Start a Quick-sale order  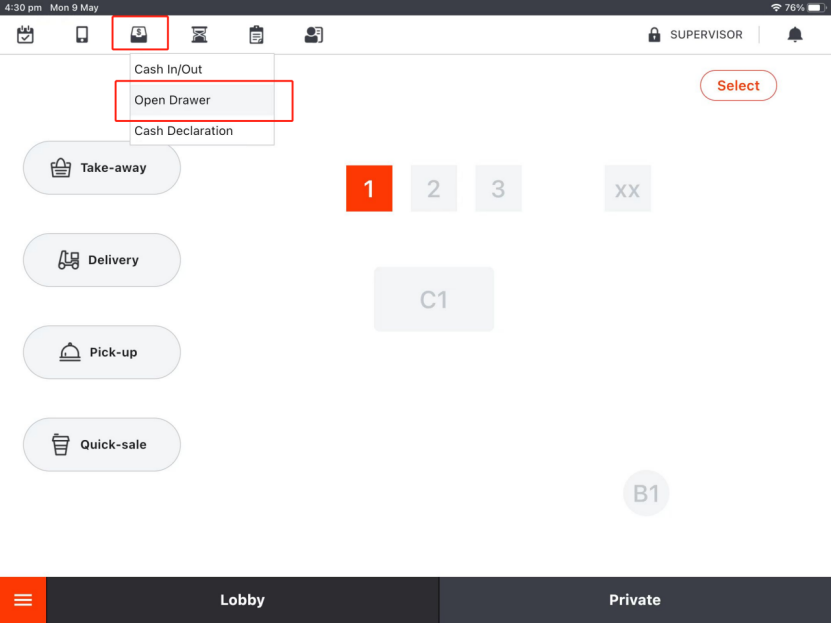click(x=102, y=445)
